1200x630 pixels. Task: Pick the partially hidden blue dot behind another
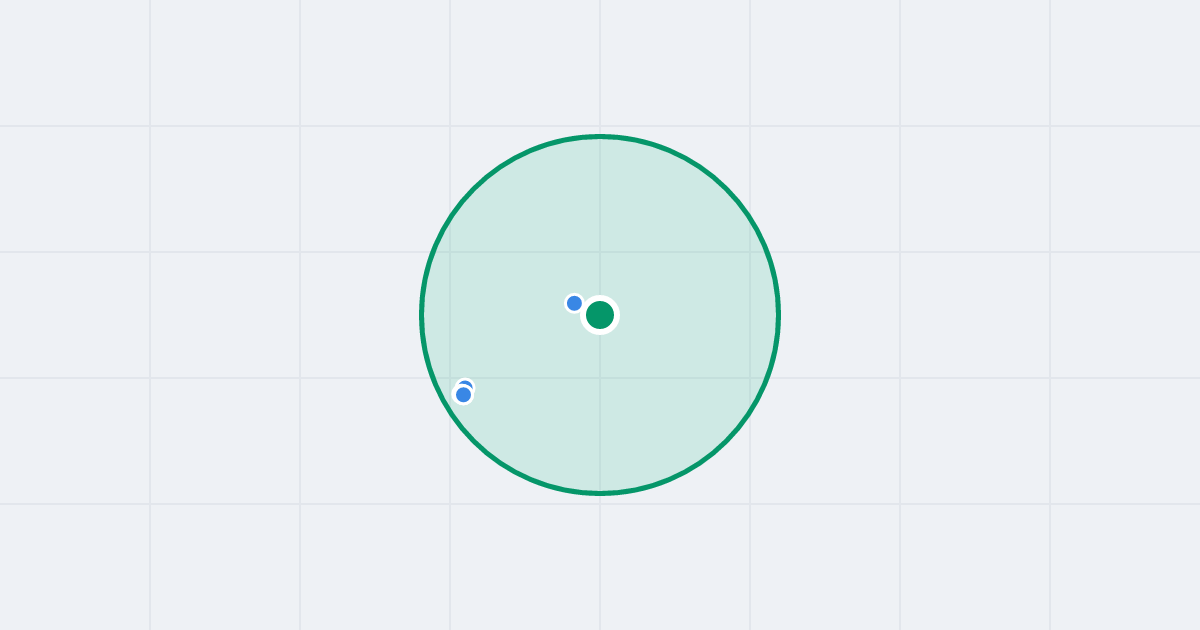coord(466,383)
